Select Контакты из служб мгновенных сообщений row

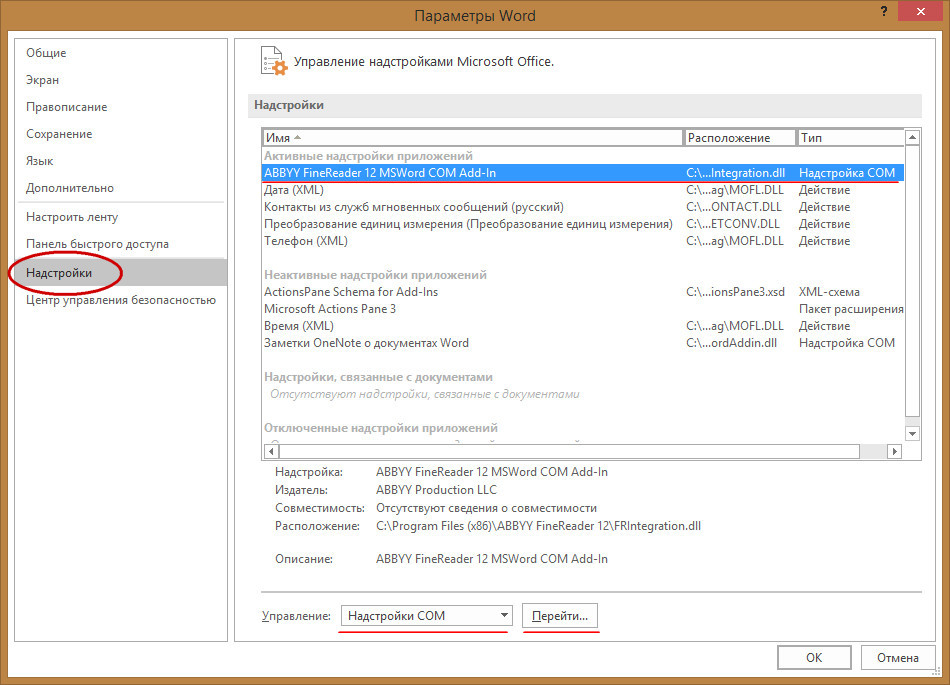(x=583, y=207)
